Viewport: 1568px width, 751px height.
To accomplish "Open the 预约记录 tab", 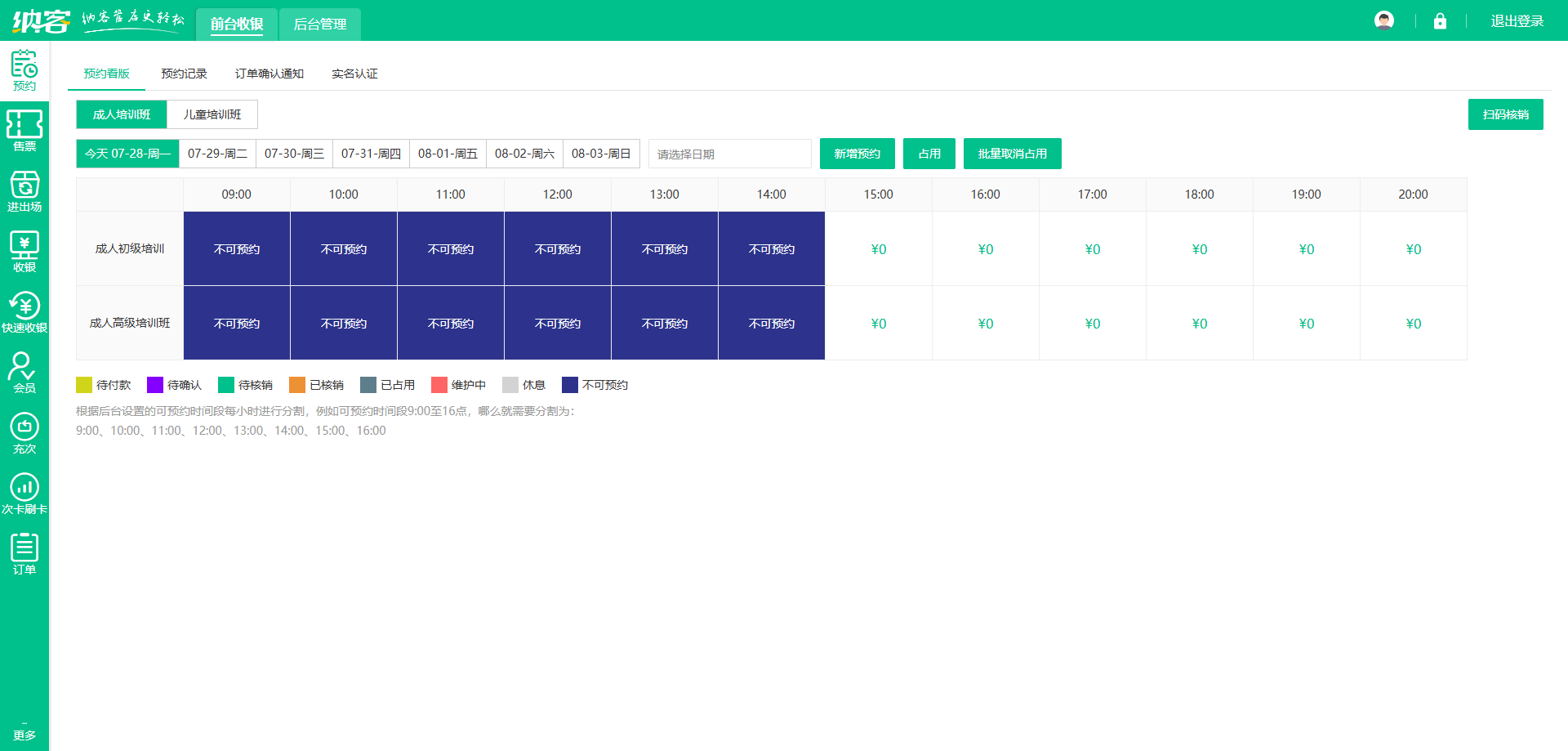I will click(x=184, y=74).
